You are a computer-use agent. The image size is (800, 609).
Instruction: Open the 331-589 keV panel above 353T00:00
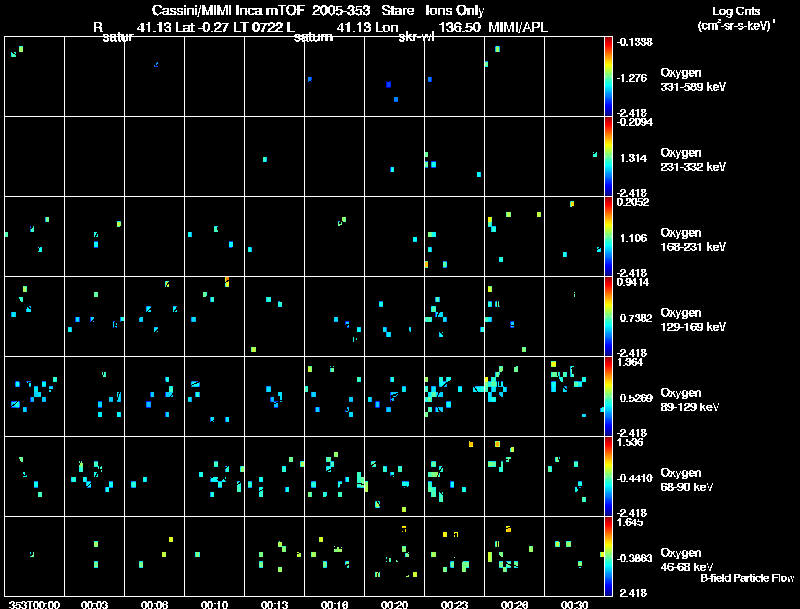point(34,77)
